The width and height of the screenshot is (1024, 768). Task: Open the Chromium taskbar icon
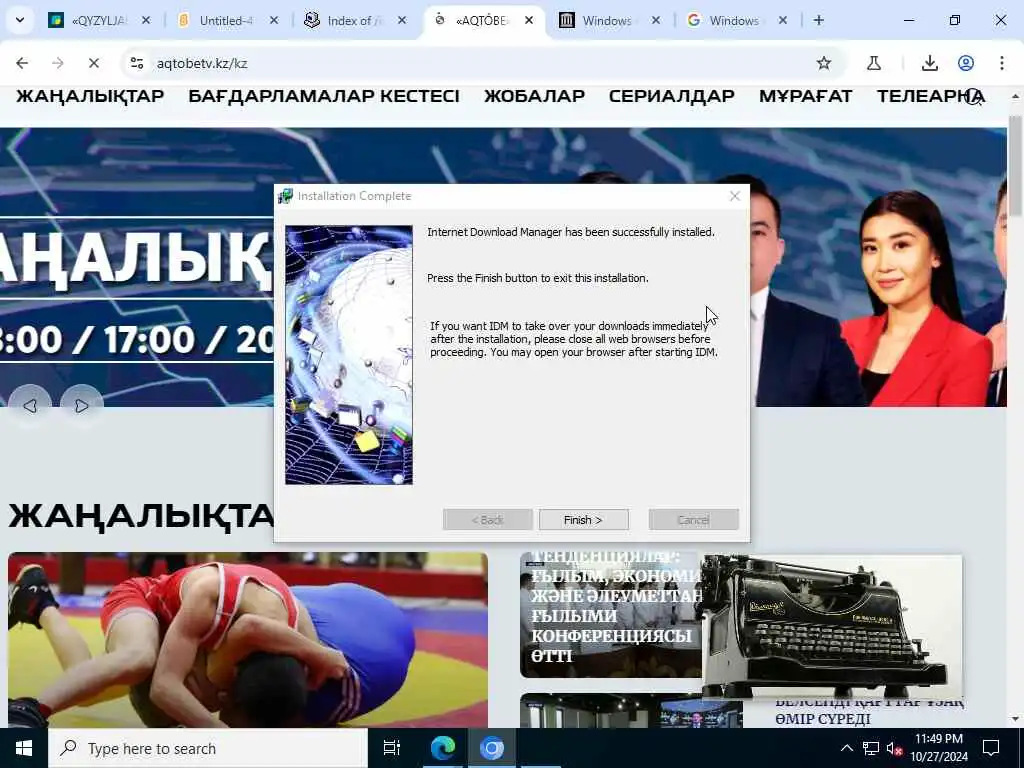pos(492,748)
